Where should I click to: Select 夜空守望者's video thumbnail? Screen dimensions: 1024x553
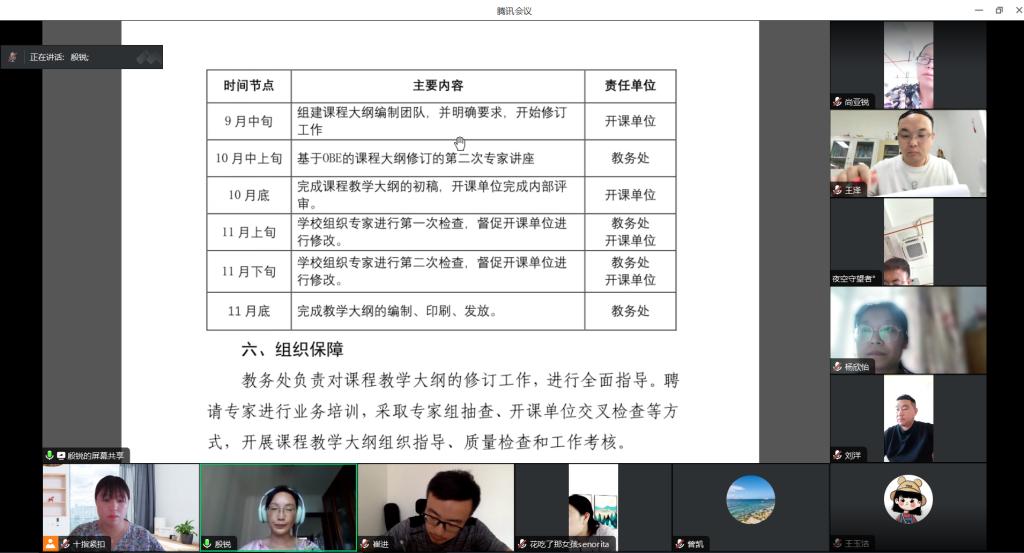point(907,242)
